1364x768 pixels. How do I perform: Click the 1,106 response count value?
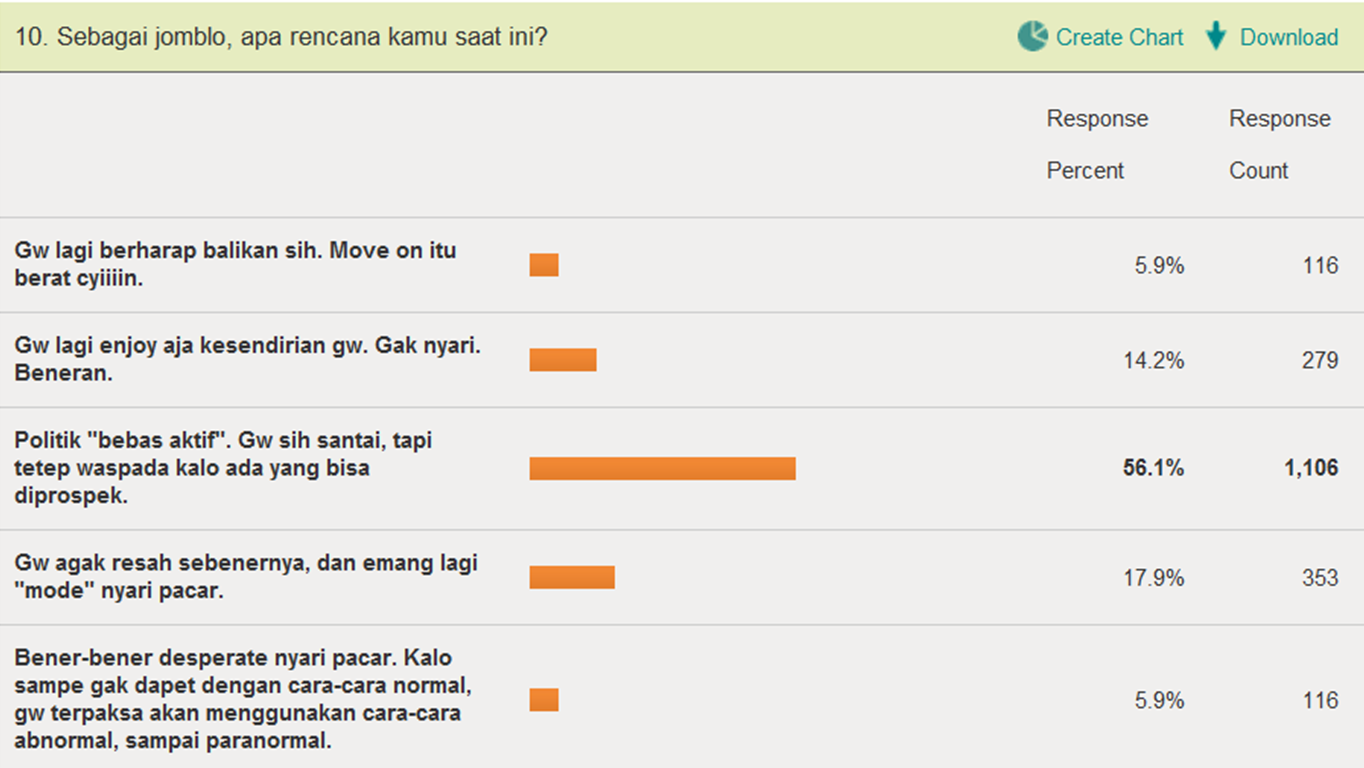tap(1311, 468)
